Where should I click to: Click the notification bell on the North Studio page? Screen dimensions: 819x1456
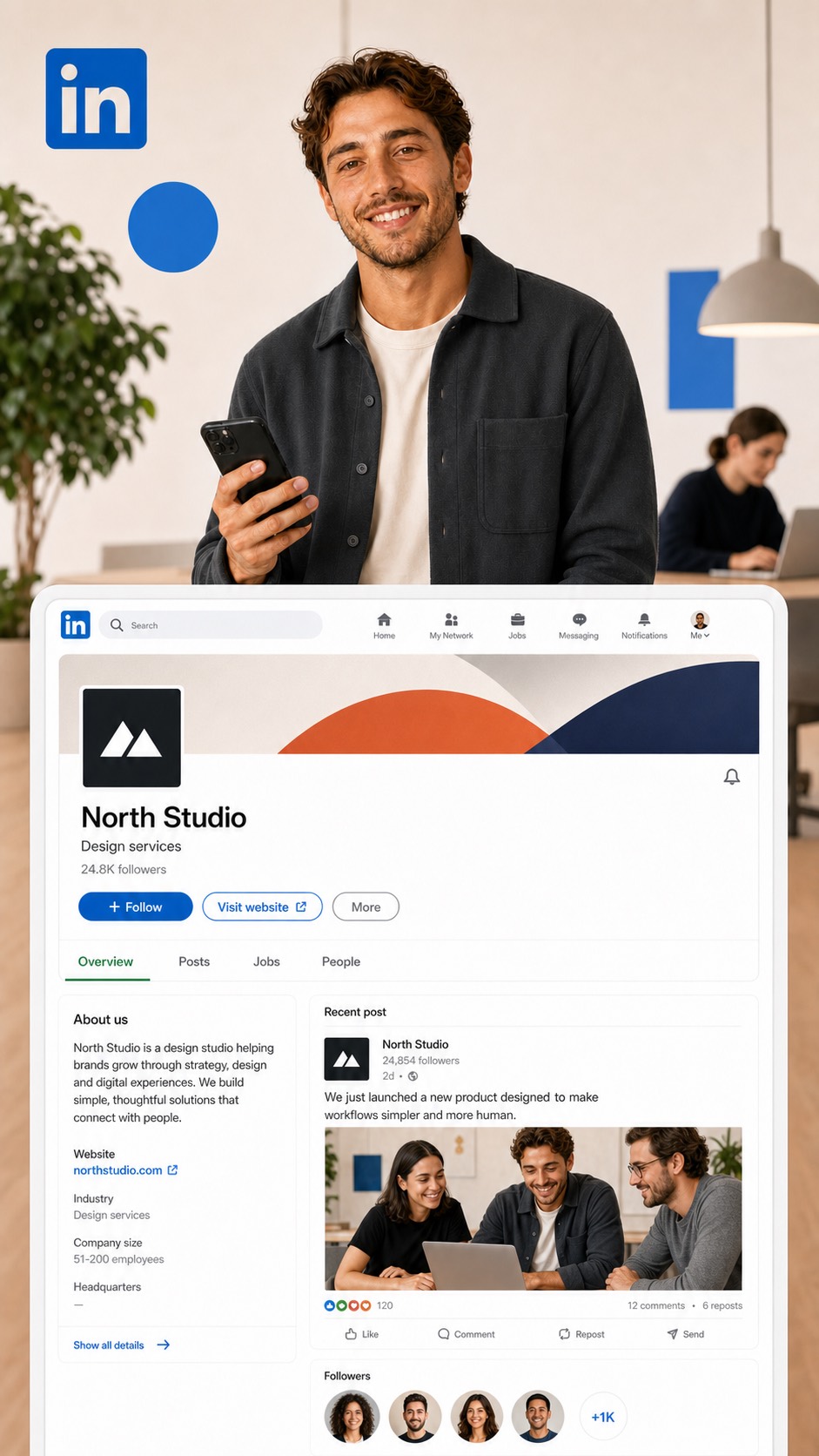pyautogui.click(x=732, y=777)
